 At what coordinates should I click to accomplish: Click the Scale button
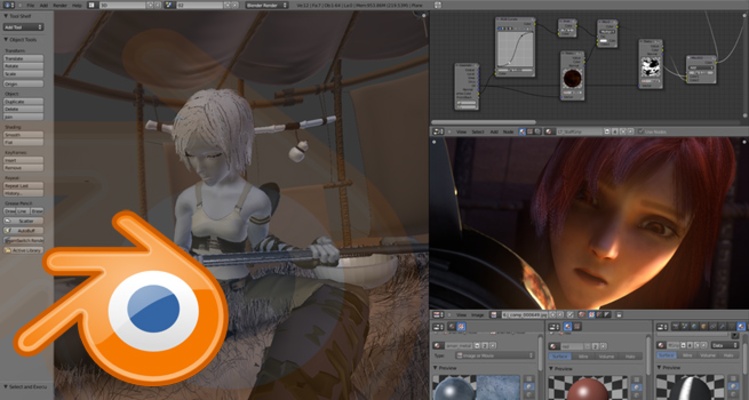tap(23, 74)
